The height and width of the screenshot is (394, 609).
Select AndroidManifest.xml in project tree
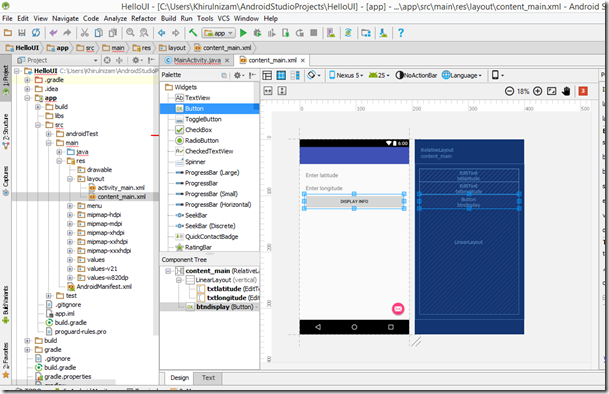(104, 287)
